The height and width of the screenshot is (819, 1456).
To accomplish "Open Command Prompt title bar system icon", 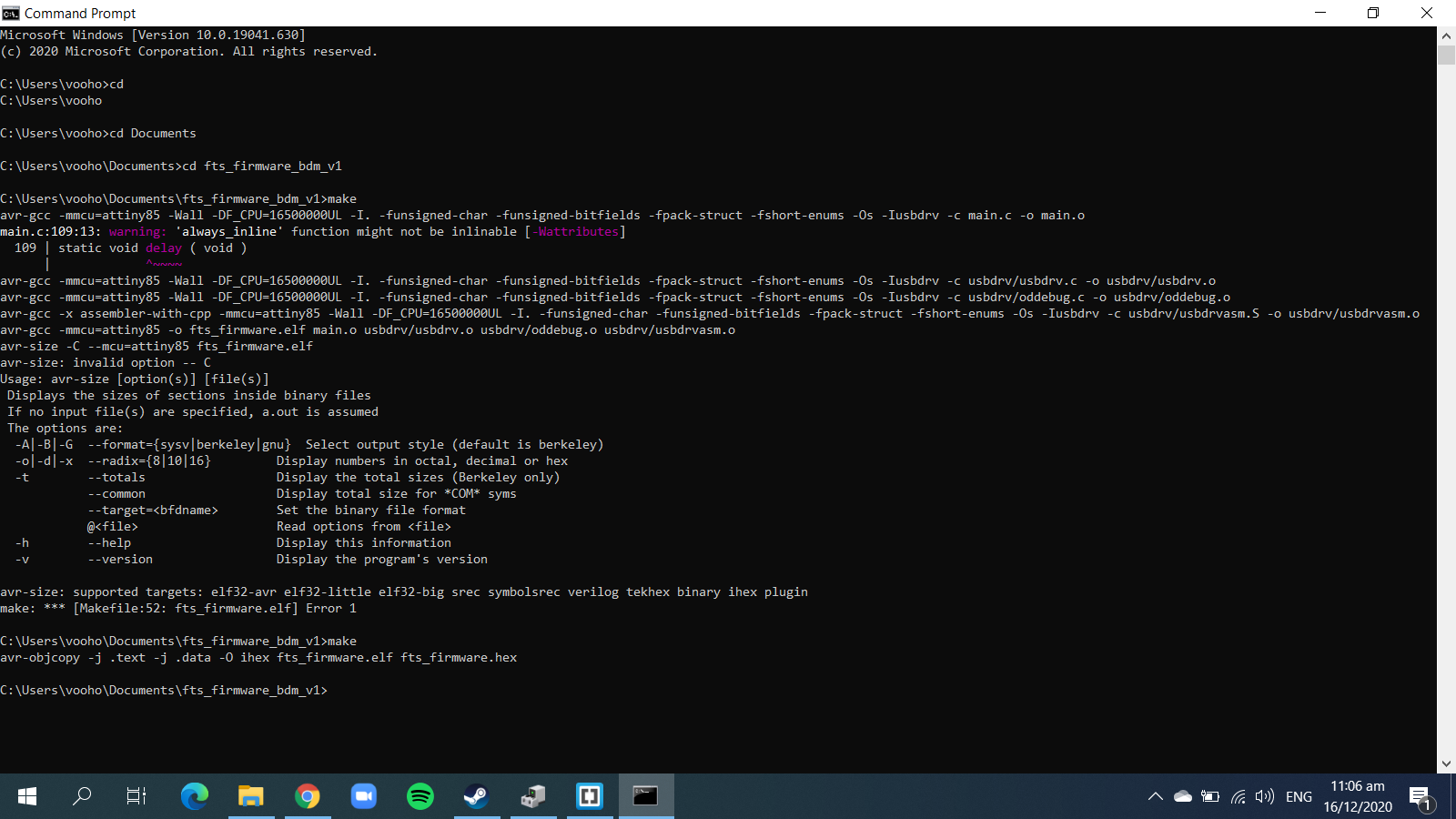I will (x=10, y=13).
